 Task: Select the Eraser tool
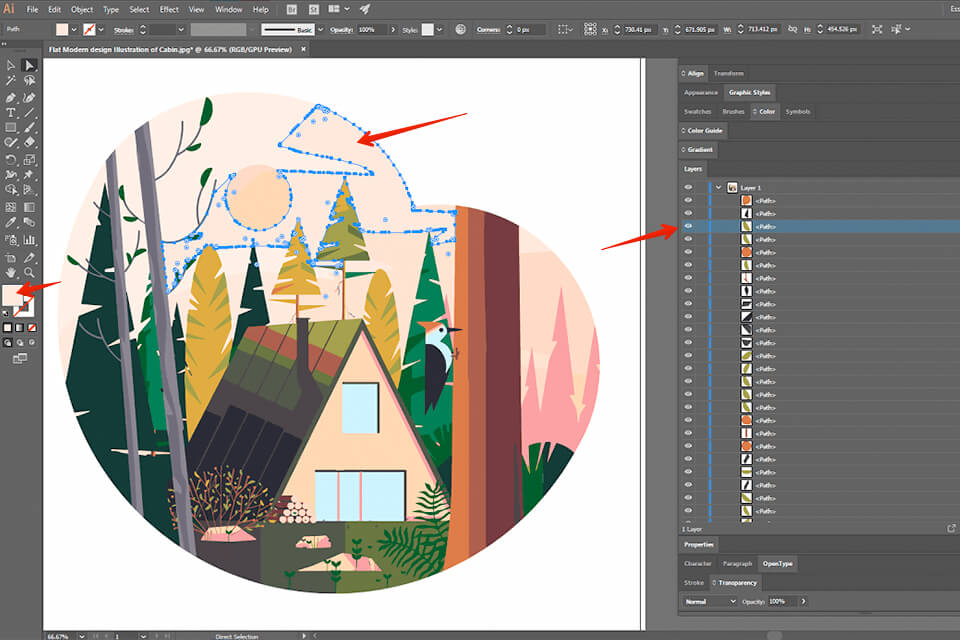point(30,143)
